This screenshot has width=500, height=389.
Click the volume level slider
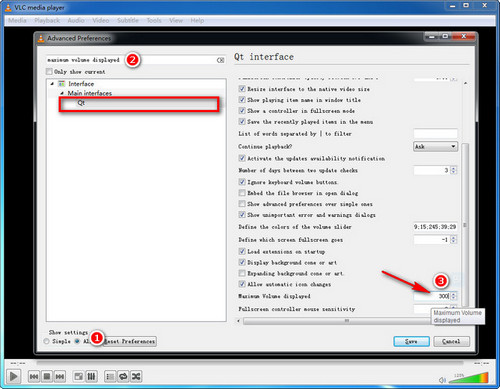pos(468,379)
